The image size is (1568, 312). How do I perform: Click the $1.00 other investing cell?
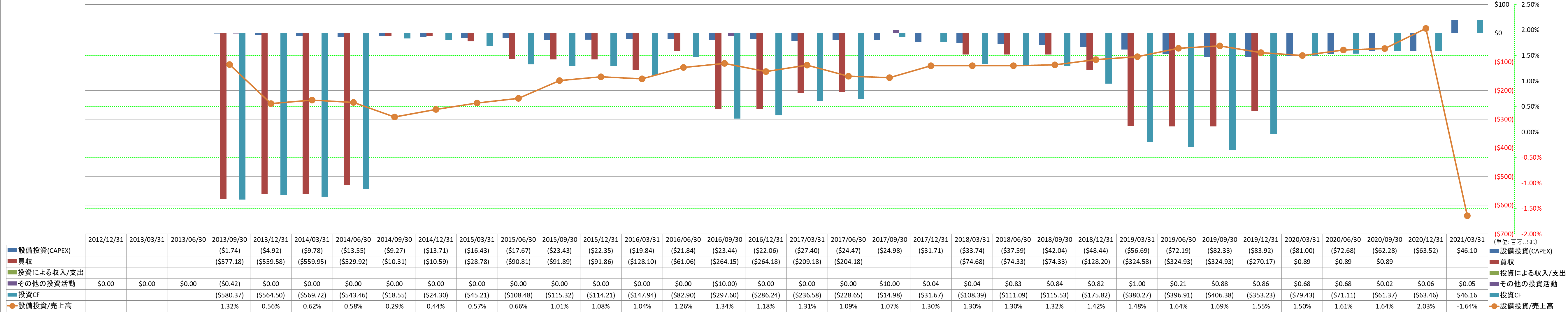point(1137,284)
